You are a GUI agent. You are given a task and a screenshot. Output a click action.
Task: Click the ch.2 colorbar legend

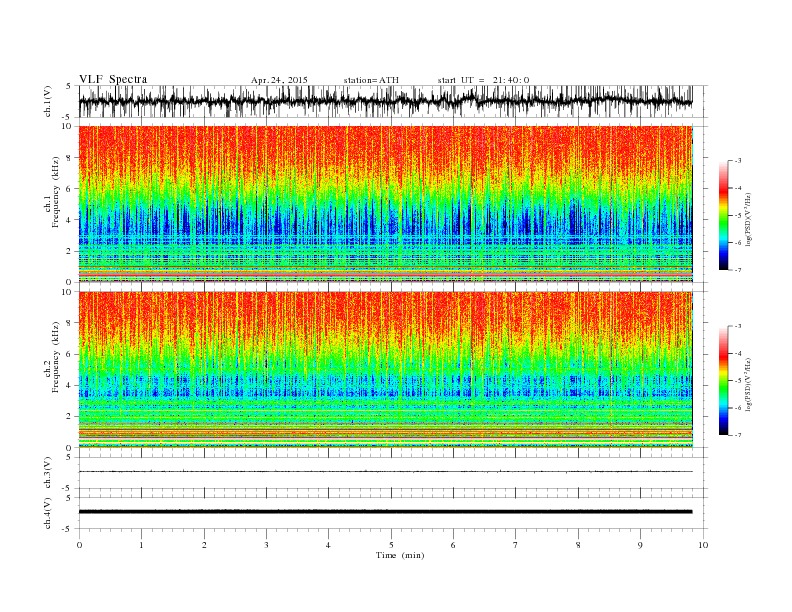724,381
